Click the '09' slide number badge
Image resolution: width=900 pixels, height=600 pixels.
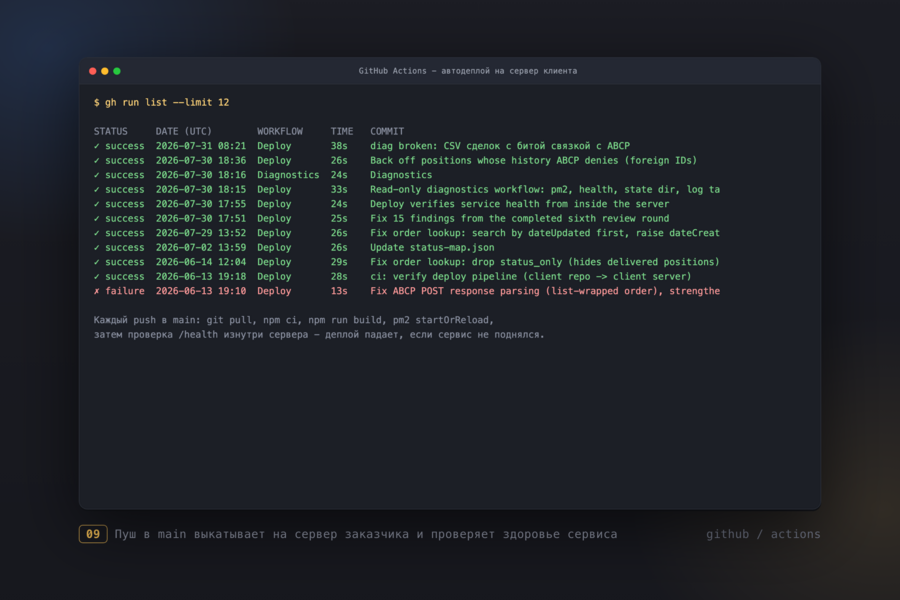[x=93, y=534]
